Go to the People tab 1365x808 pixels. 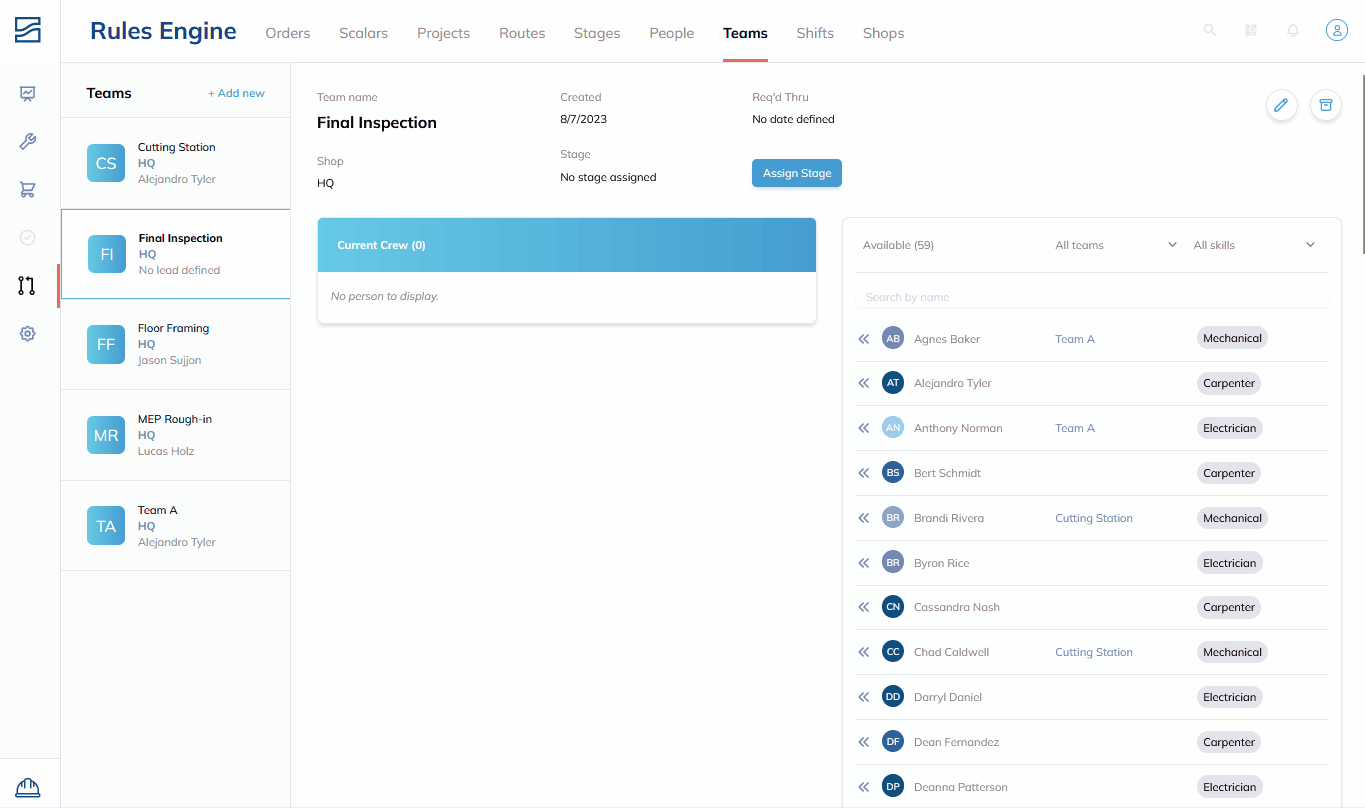672,33
